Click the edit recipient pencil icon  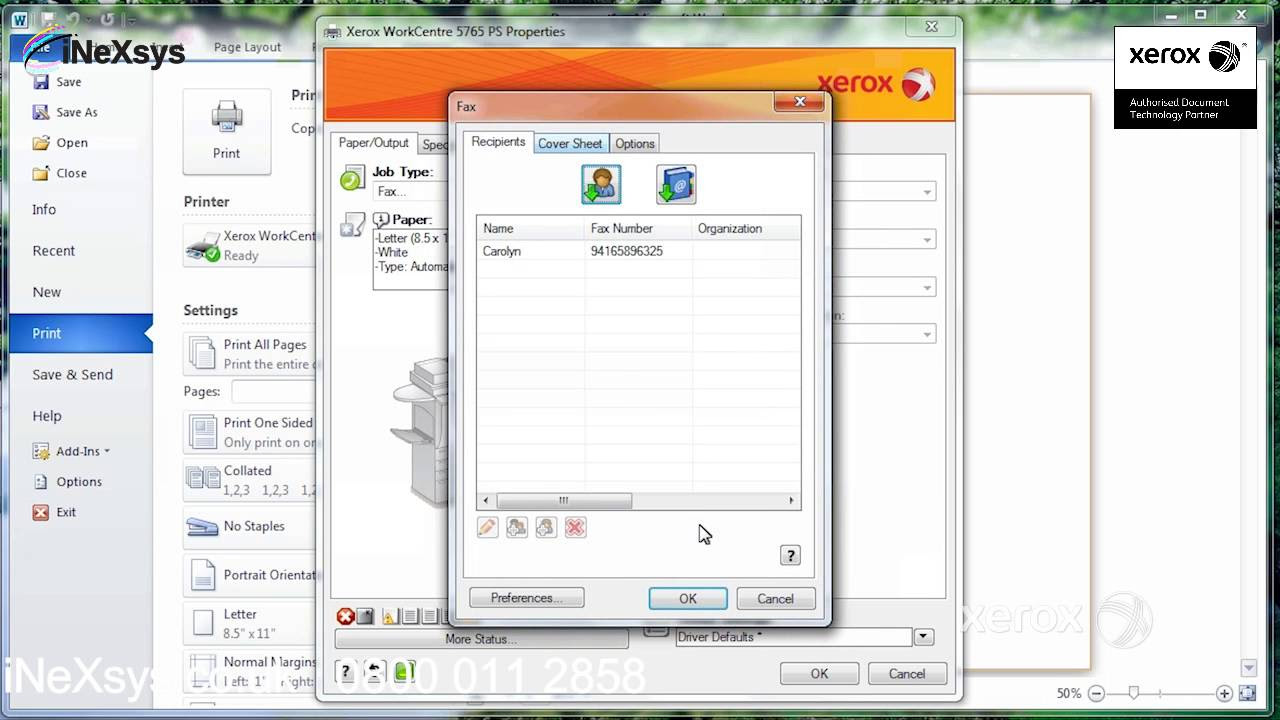pos(487,527)
